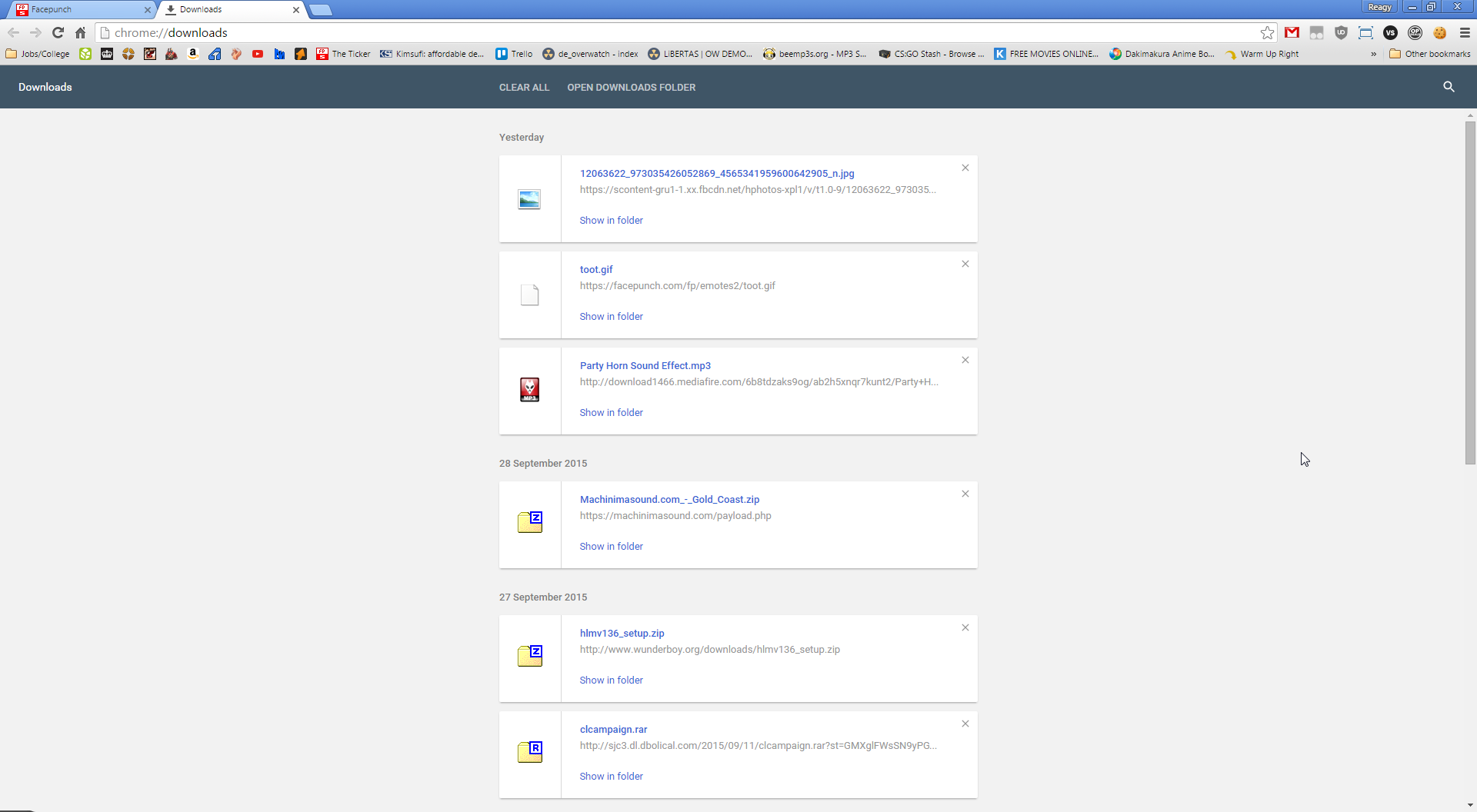Viewport: 1477px width, 812px height.
Task: Remove the hlmv136_setup.zip entry
Action: tap(965, 627)
